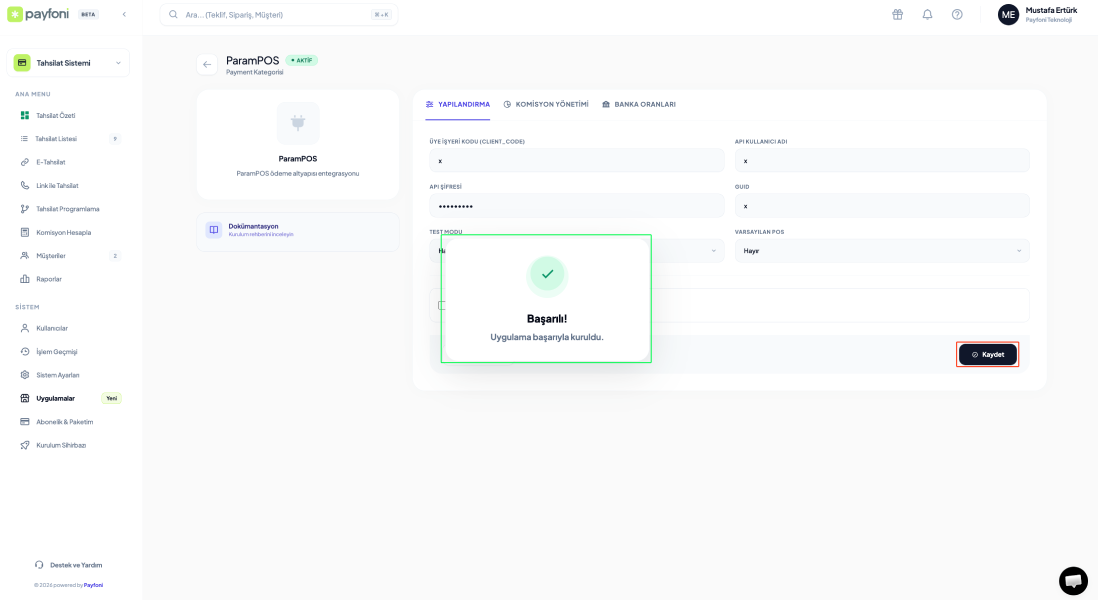Switch to the Komisyon Yönetimi tab
1098x600 pixels.
545,104
